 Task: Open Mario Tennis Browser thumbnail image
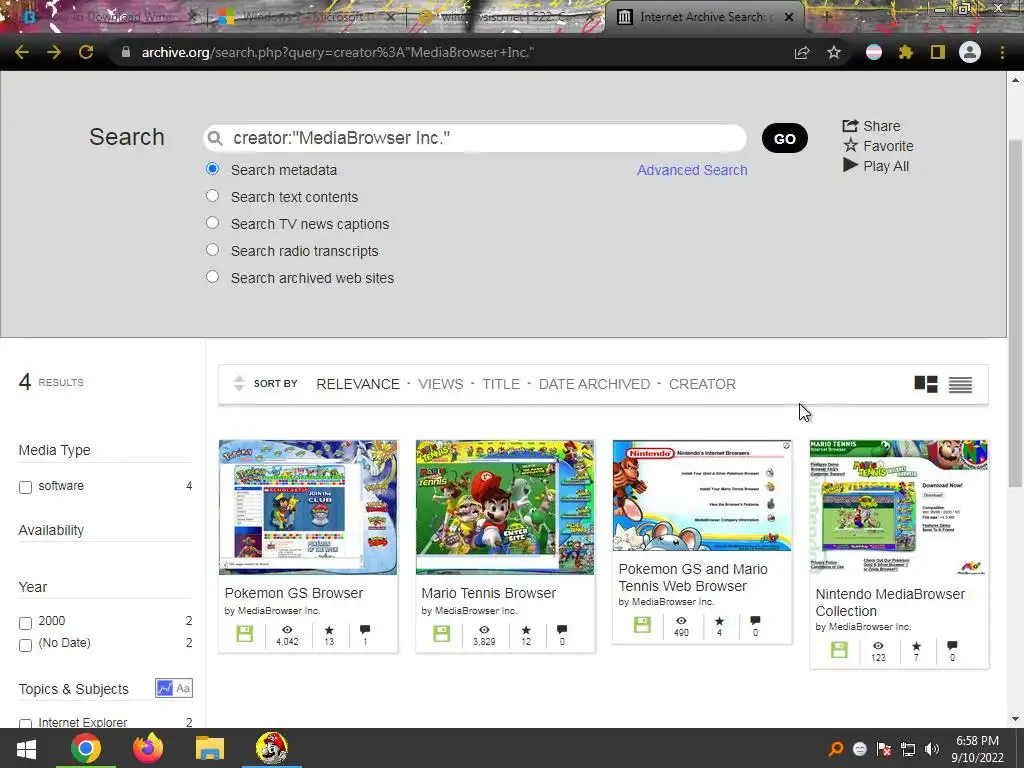tap(505, 507)
